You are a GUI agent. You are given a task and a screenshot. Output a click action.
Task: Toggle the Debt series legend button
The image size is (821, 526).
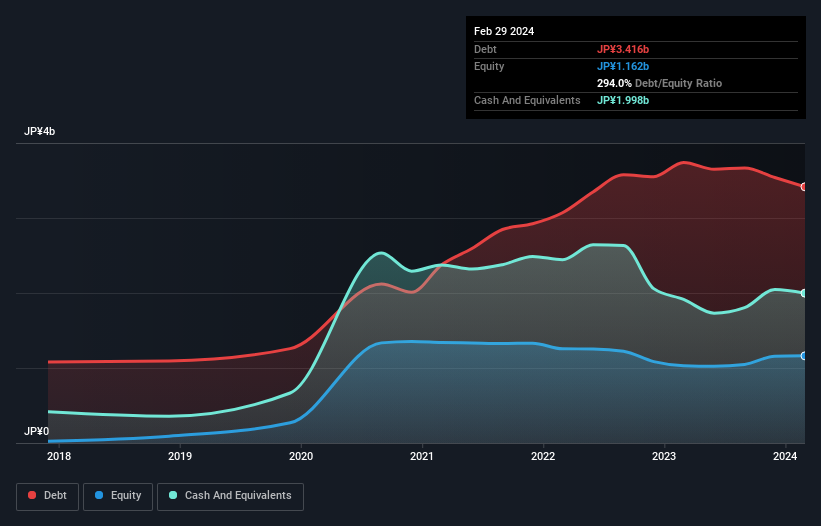pyautogui.click(x=47, y=496)
